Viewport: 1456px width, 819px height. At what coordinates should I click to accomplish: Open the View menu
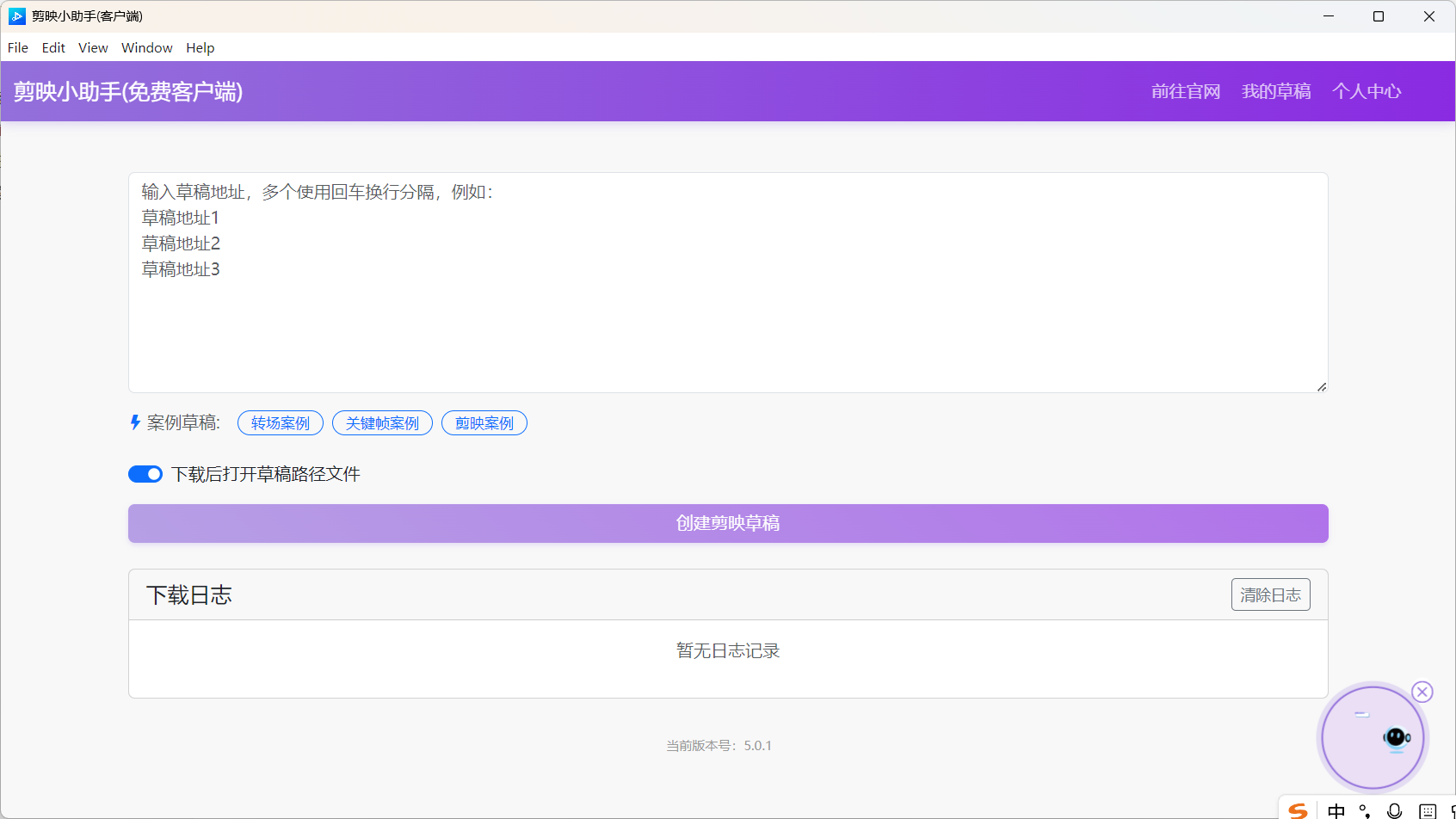click(x=93, y=48)
